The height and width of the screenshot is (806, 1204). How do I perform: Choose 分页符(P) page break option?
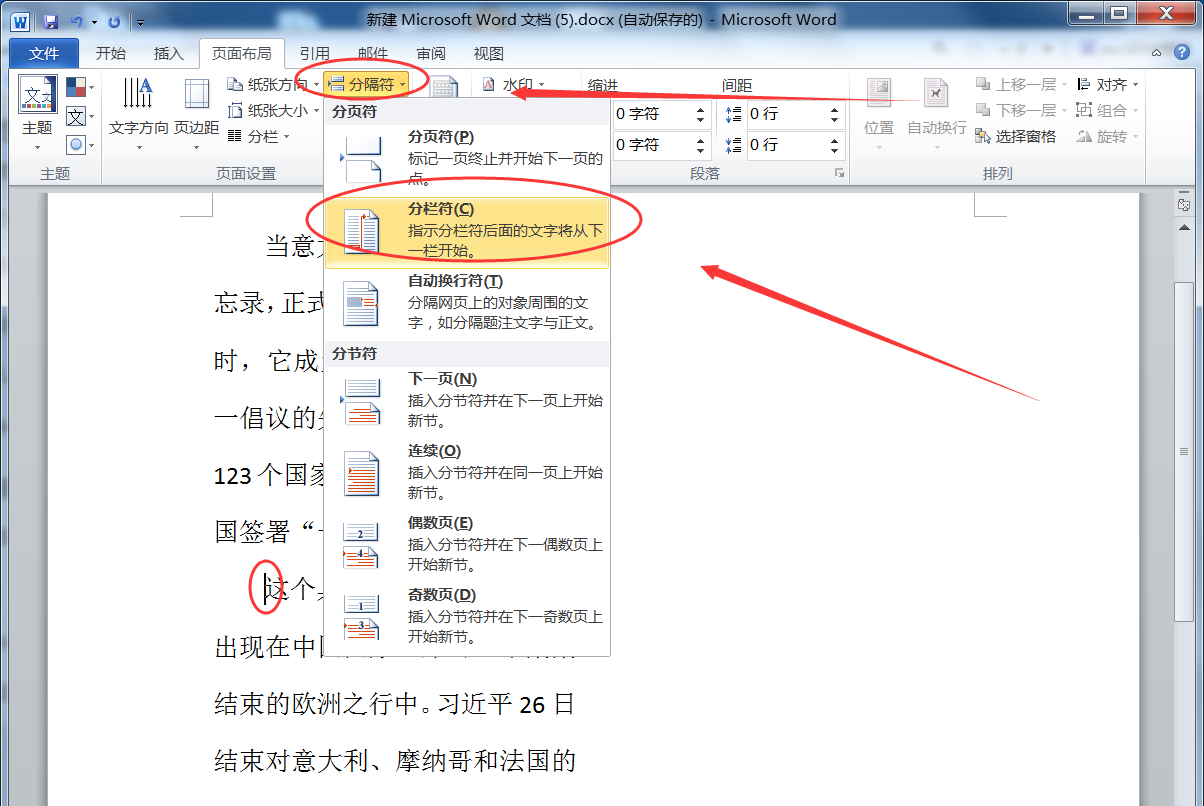click(x=467, y=157)
